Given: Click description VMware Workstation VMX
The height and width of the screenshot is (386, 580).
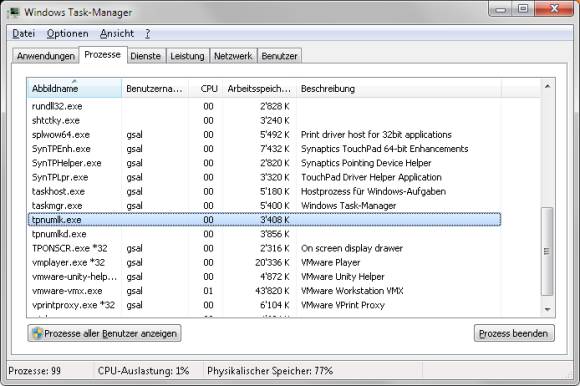Looking at the screenshot, I should click(352, 291).
